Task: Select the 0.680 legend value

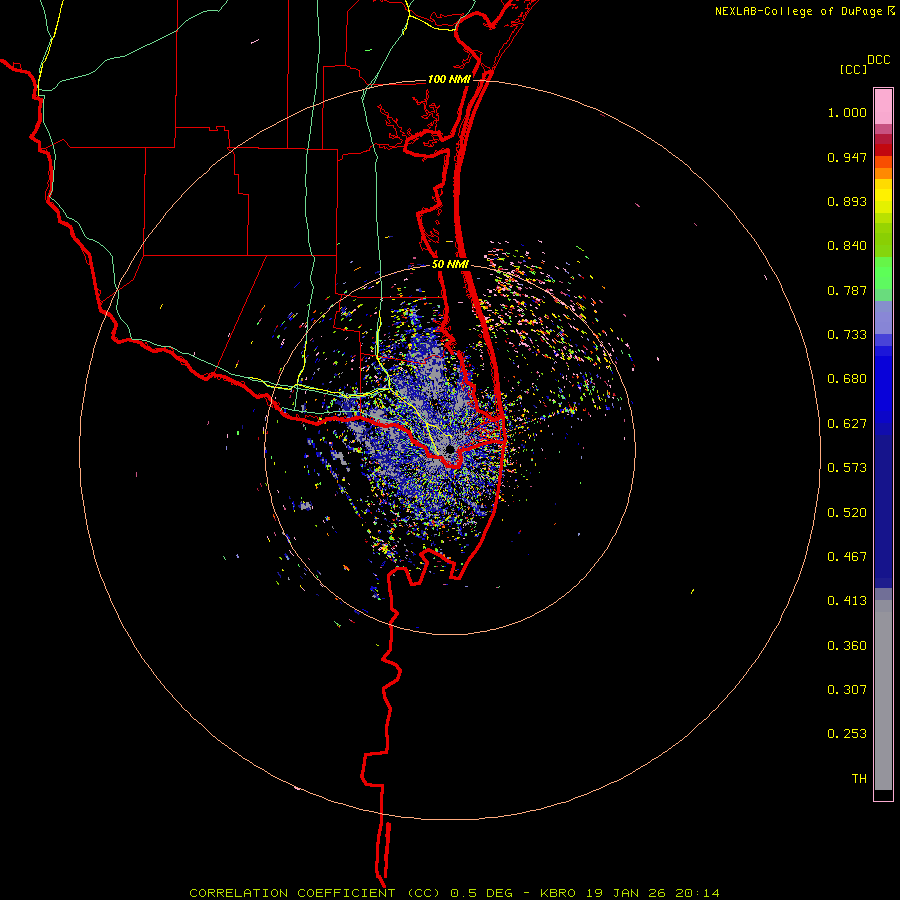Action: tap(847, 379)
